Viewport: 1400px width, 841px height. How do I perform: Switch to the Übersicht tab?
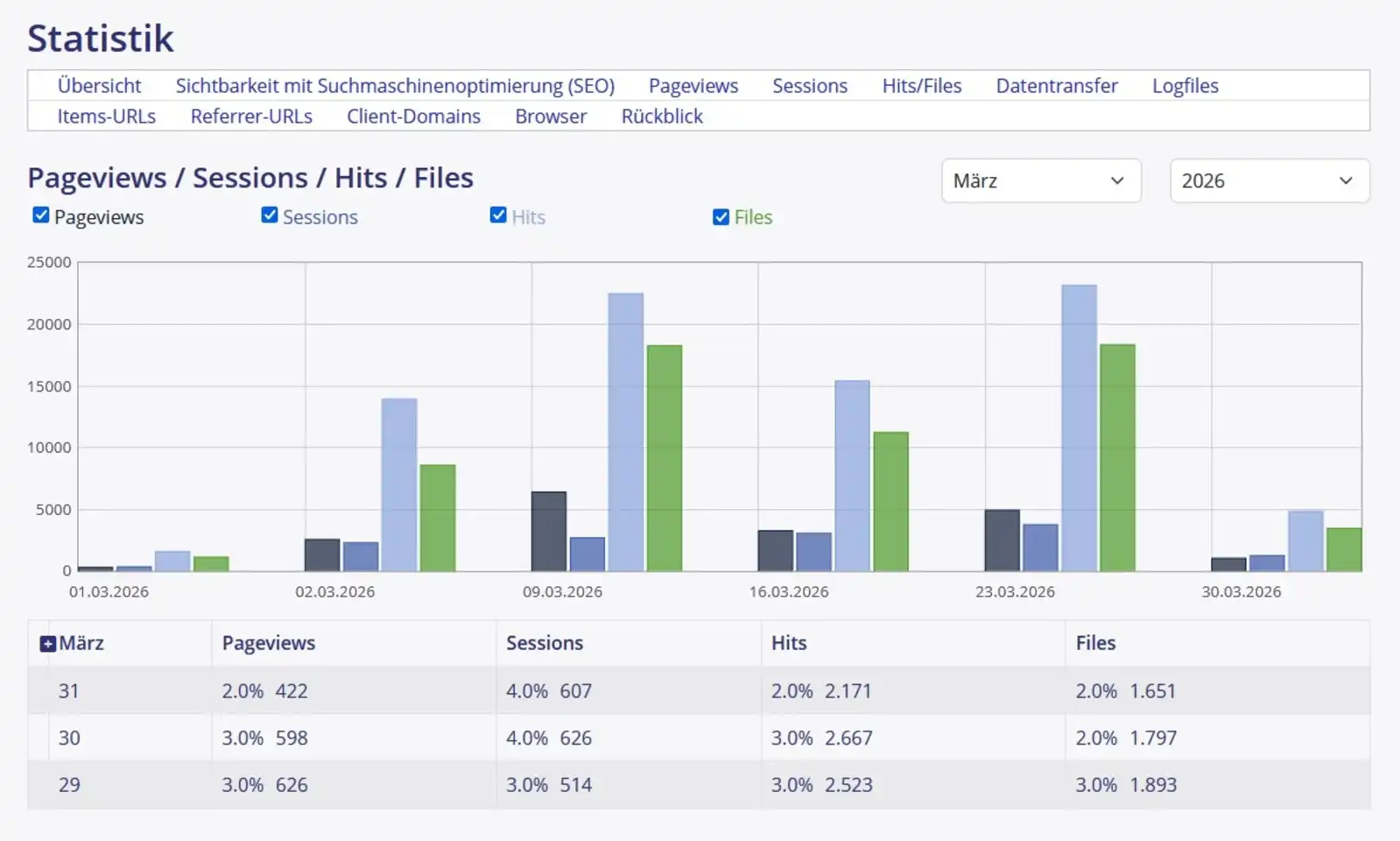[99, 86]
